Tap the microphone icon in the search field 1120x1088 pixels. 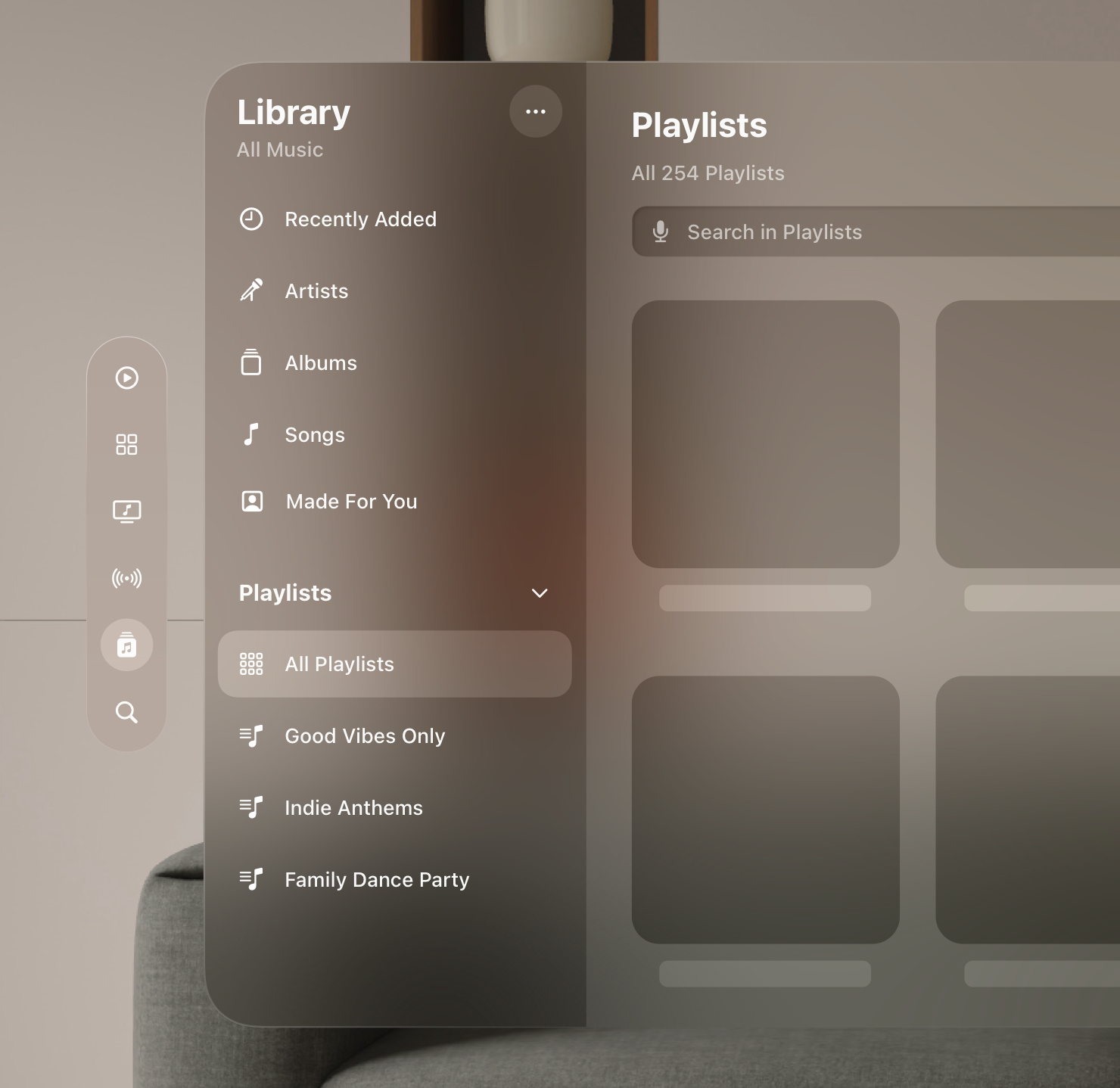pyautogui.click(x=661, y=232)
